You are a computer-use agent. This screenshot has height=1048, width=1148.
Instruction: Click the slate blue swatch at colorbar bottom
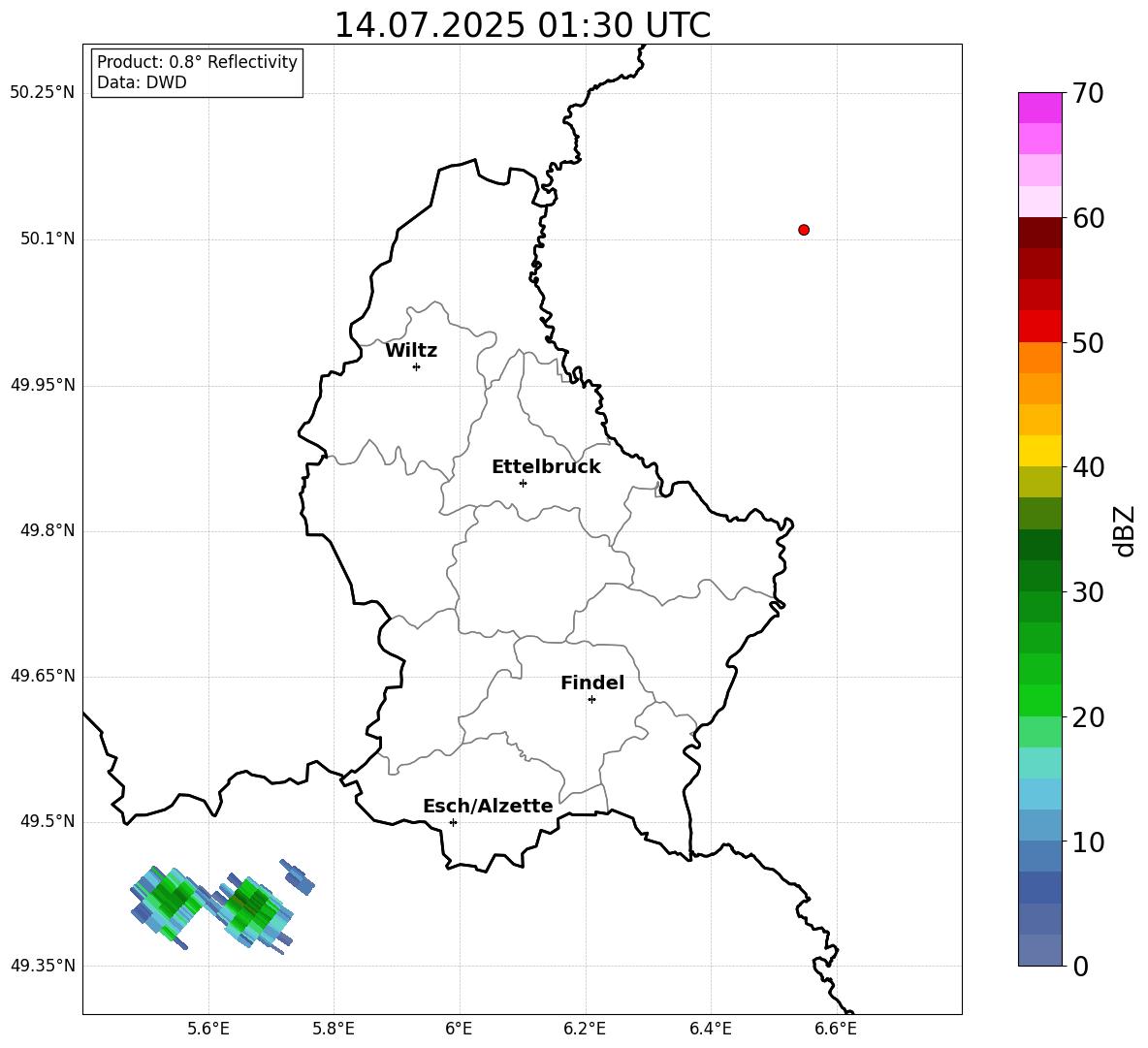pos(1040,950)
